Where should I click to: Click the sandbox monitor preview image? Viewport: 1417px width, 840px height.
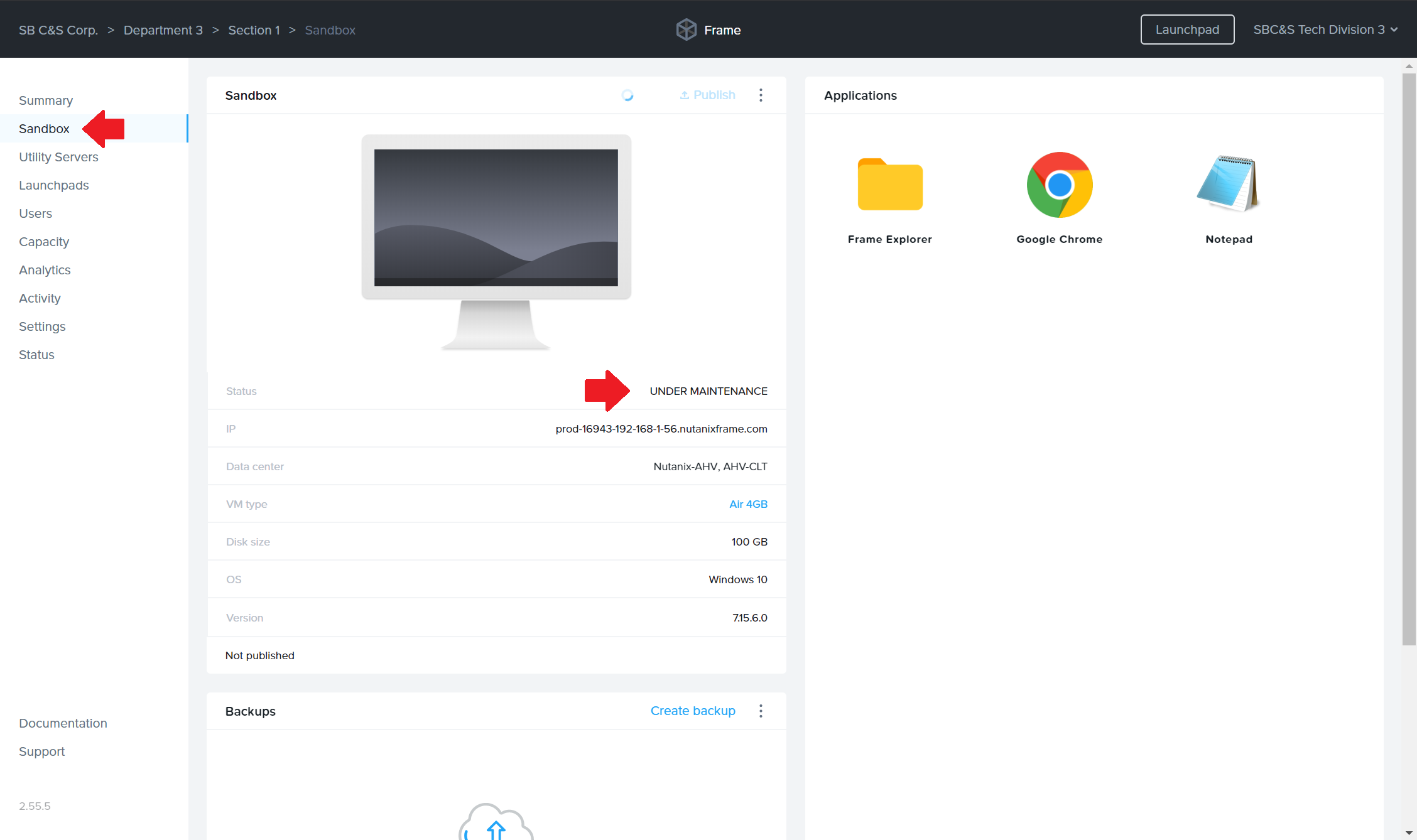(x=496, y=242)
